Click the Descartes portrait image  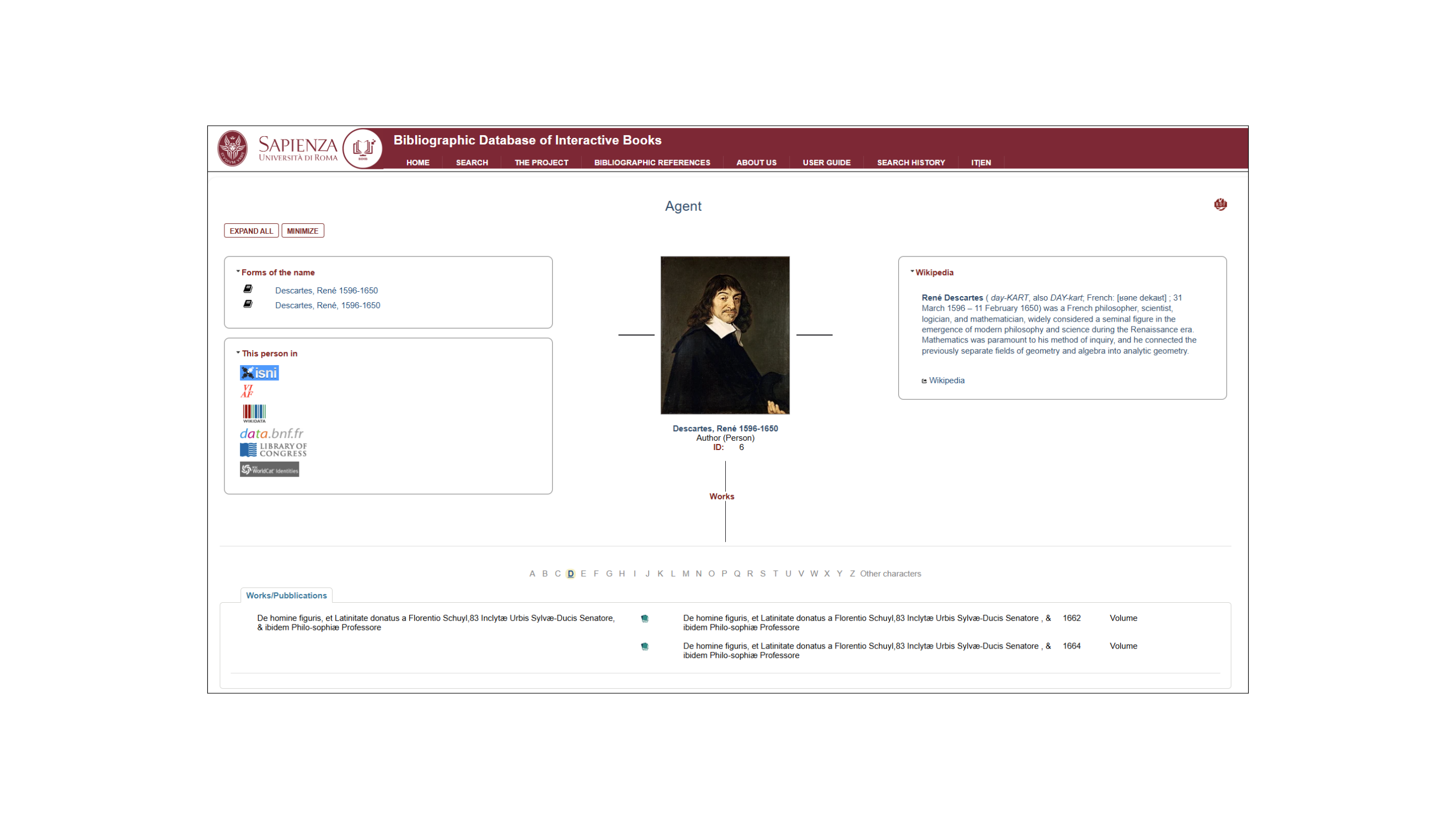click(725, 335)
